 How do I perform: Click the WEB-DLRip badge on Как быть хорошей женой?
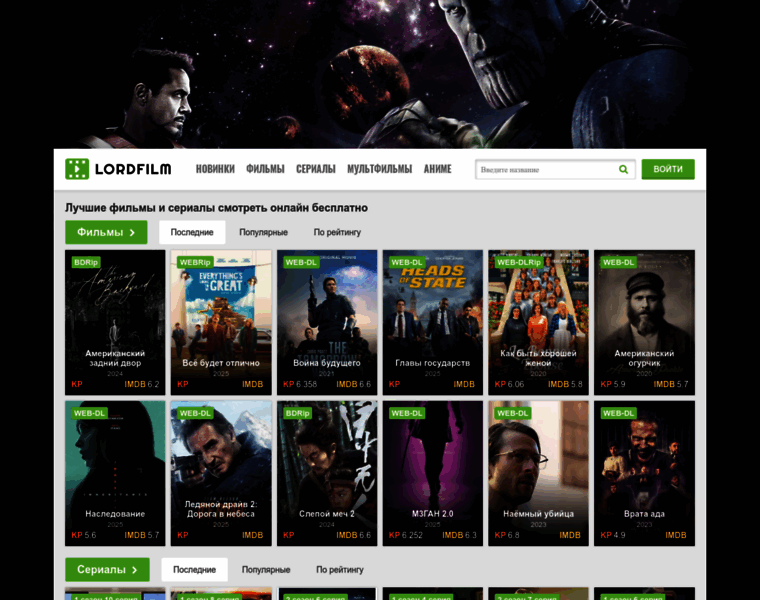(519, 262)
